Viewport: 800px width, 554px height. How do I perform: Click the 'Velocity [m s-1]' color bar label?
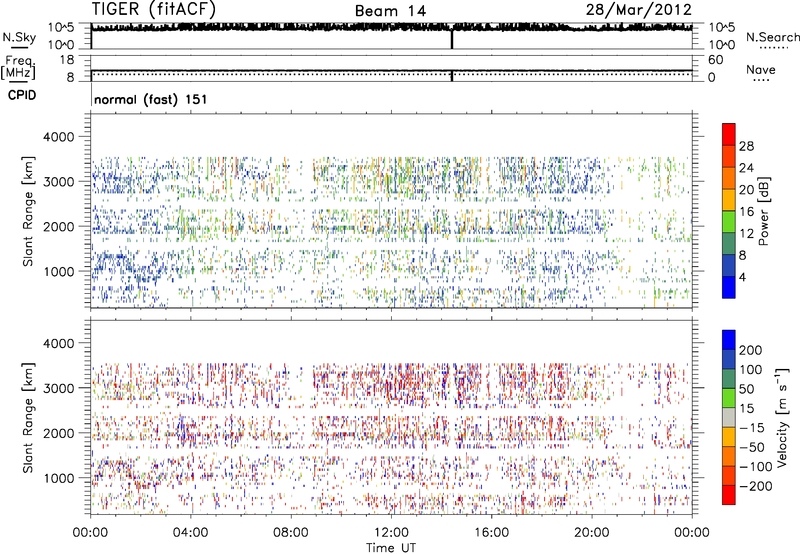point(782,417)
